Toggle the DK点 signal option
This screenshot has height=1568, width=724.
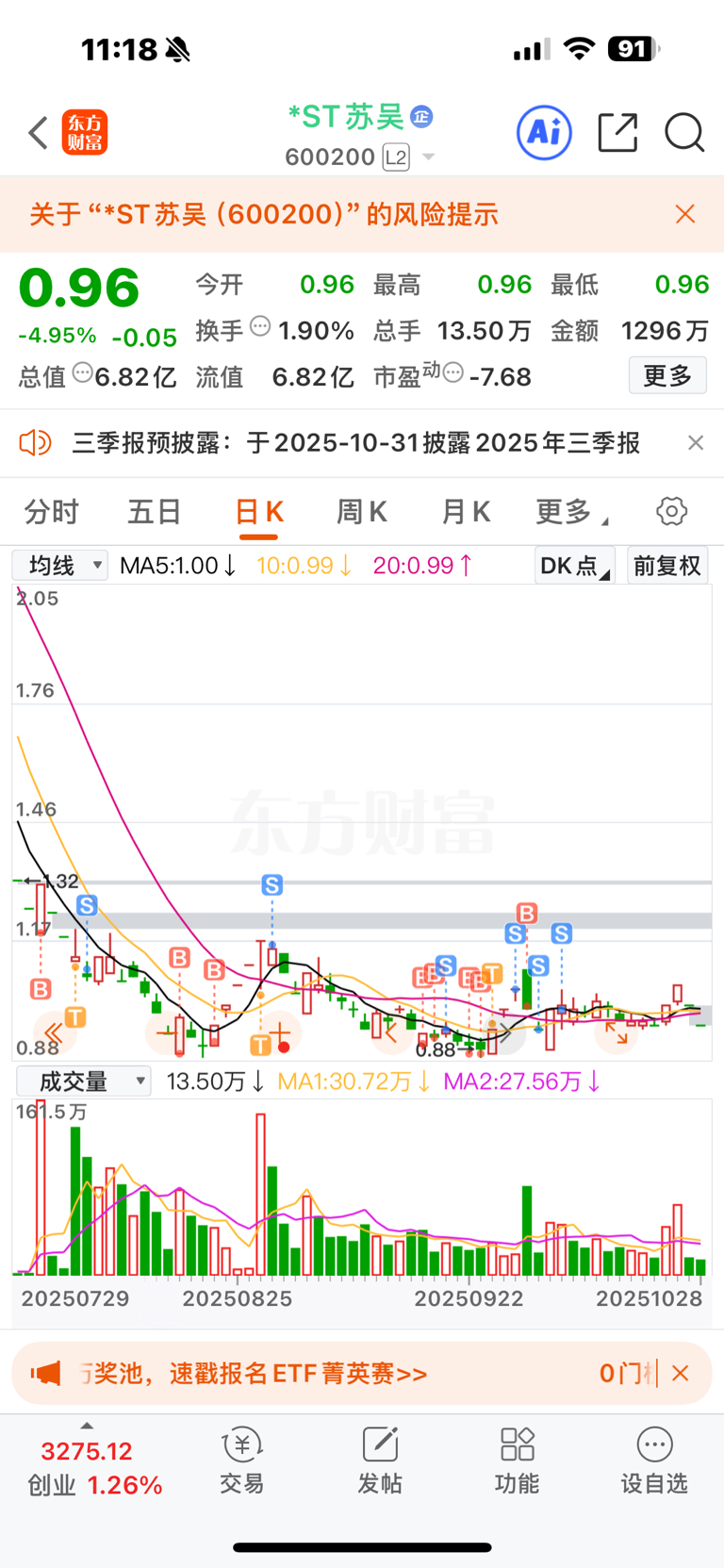pyautogui.click(x=574, y=566)
